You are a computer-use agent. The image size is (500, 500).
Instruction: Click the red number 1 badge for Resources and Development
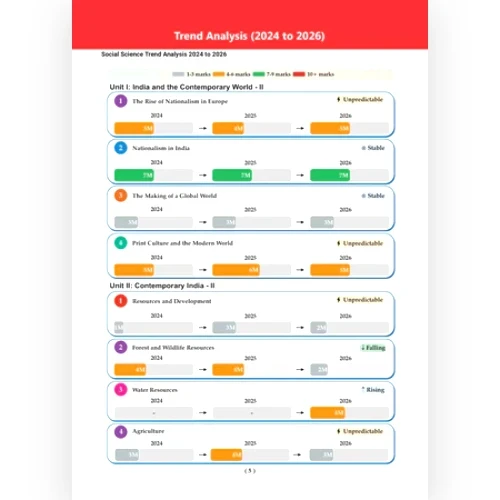click(x=121, y=301)
